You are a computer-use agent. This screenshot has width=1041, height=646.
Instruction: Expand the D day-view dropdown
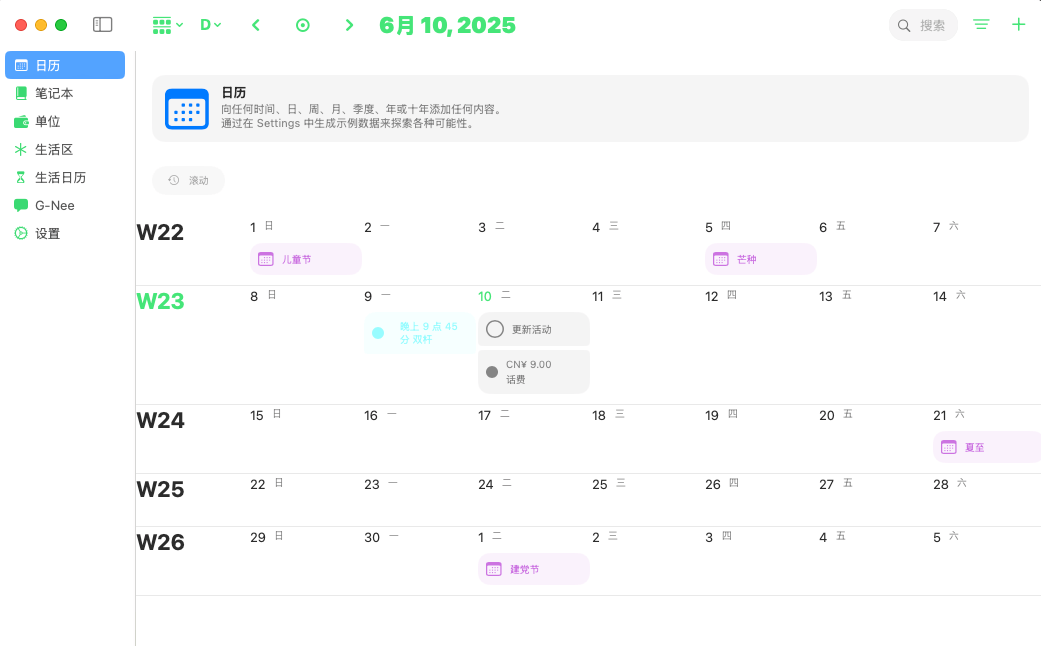click(x=210, y=25)
